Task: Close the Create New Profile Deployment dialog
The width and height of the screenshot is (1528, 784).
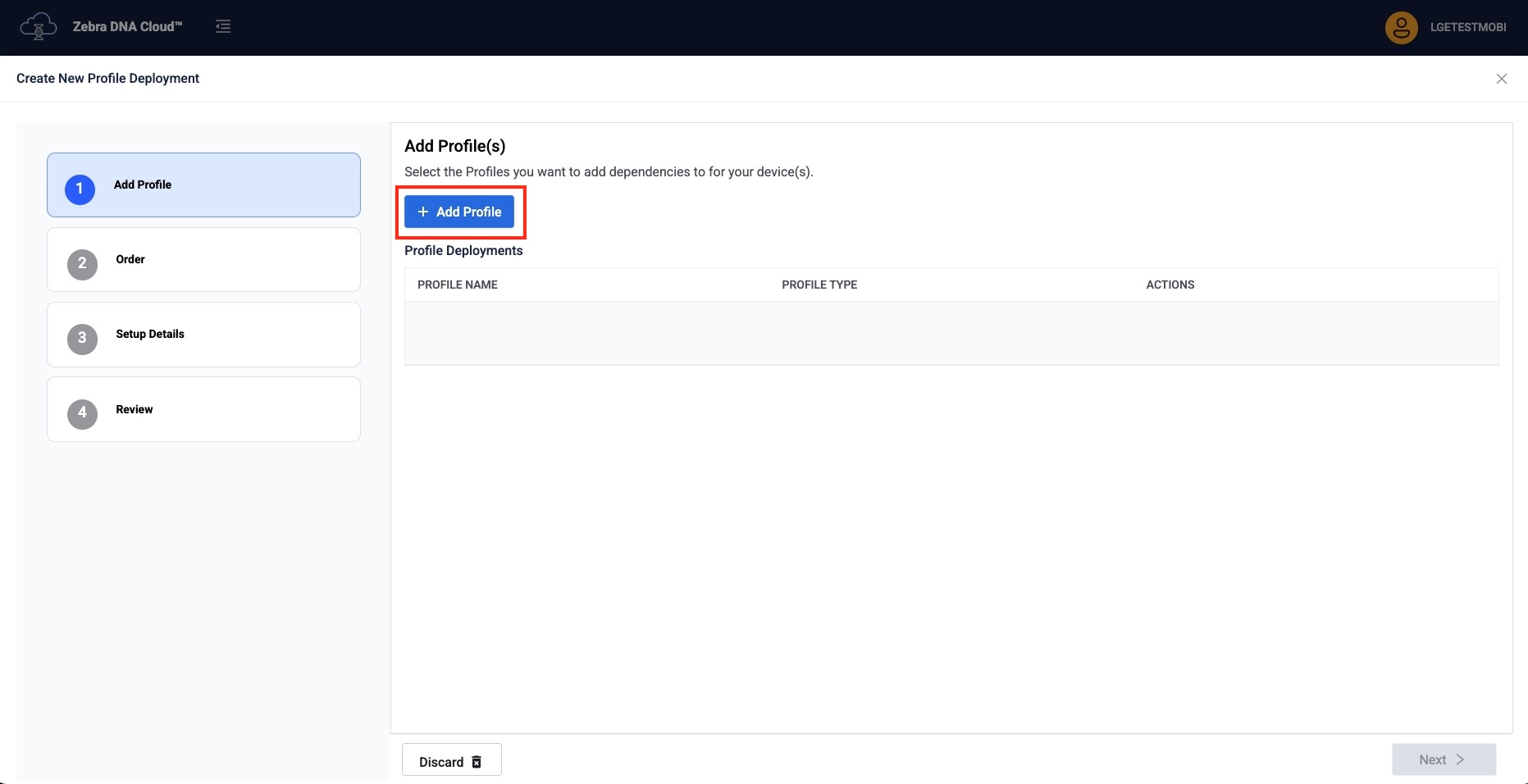Action: coord(1501,79)
